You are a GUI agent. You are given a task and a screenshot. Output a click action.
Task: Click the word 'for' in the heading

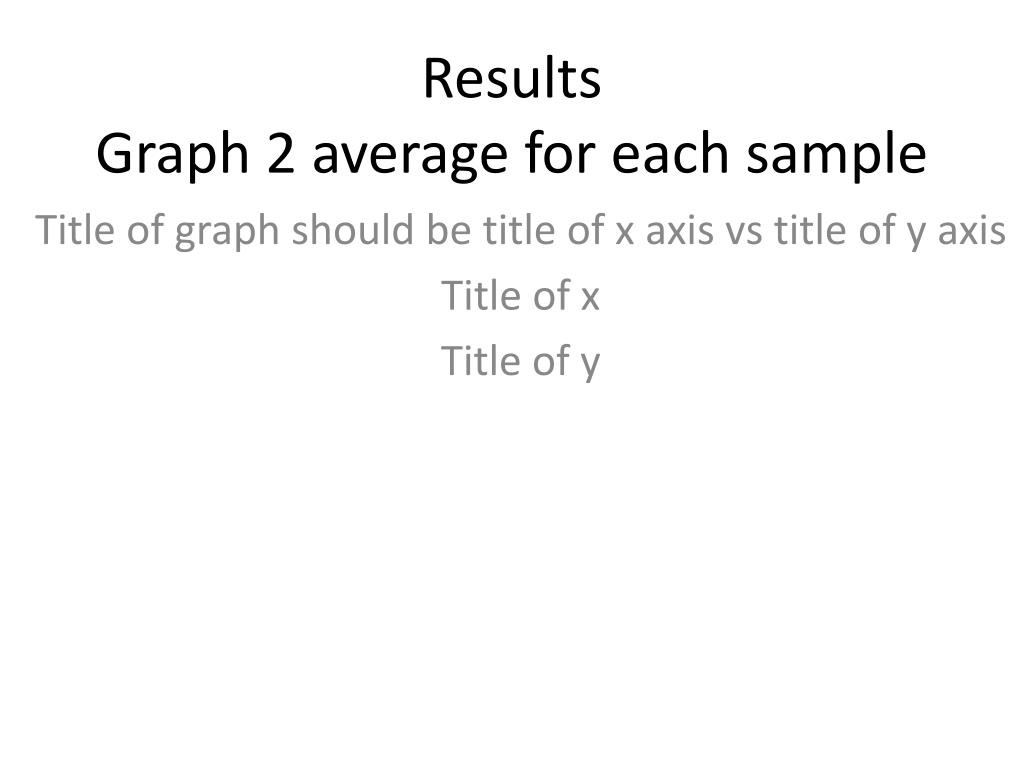[559, 152]
